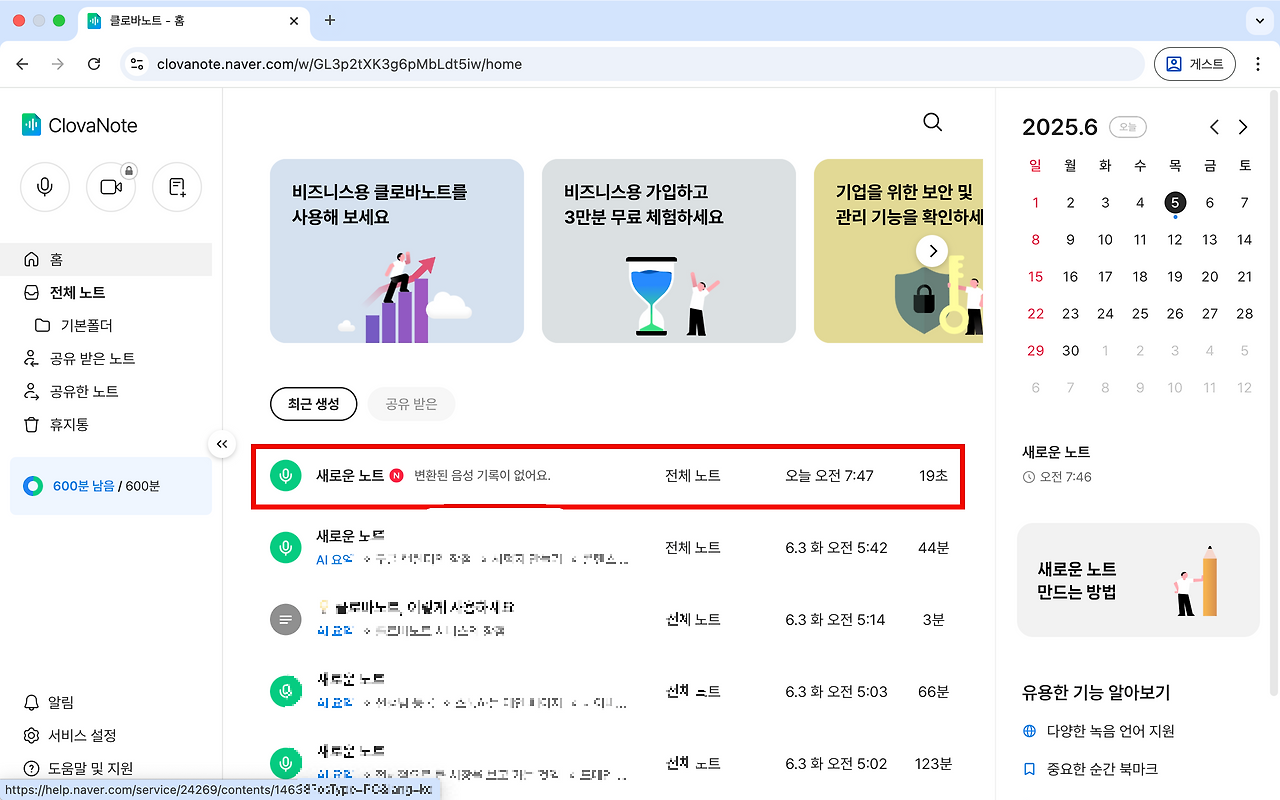Open the 44분 note from 오전 5:42
The width and height of the screenshot is (1280, 800).
608,548
